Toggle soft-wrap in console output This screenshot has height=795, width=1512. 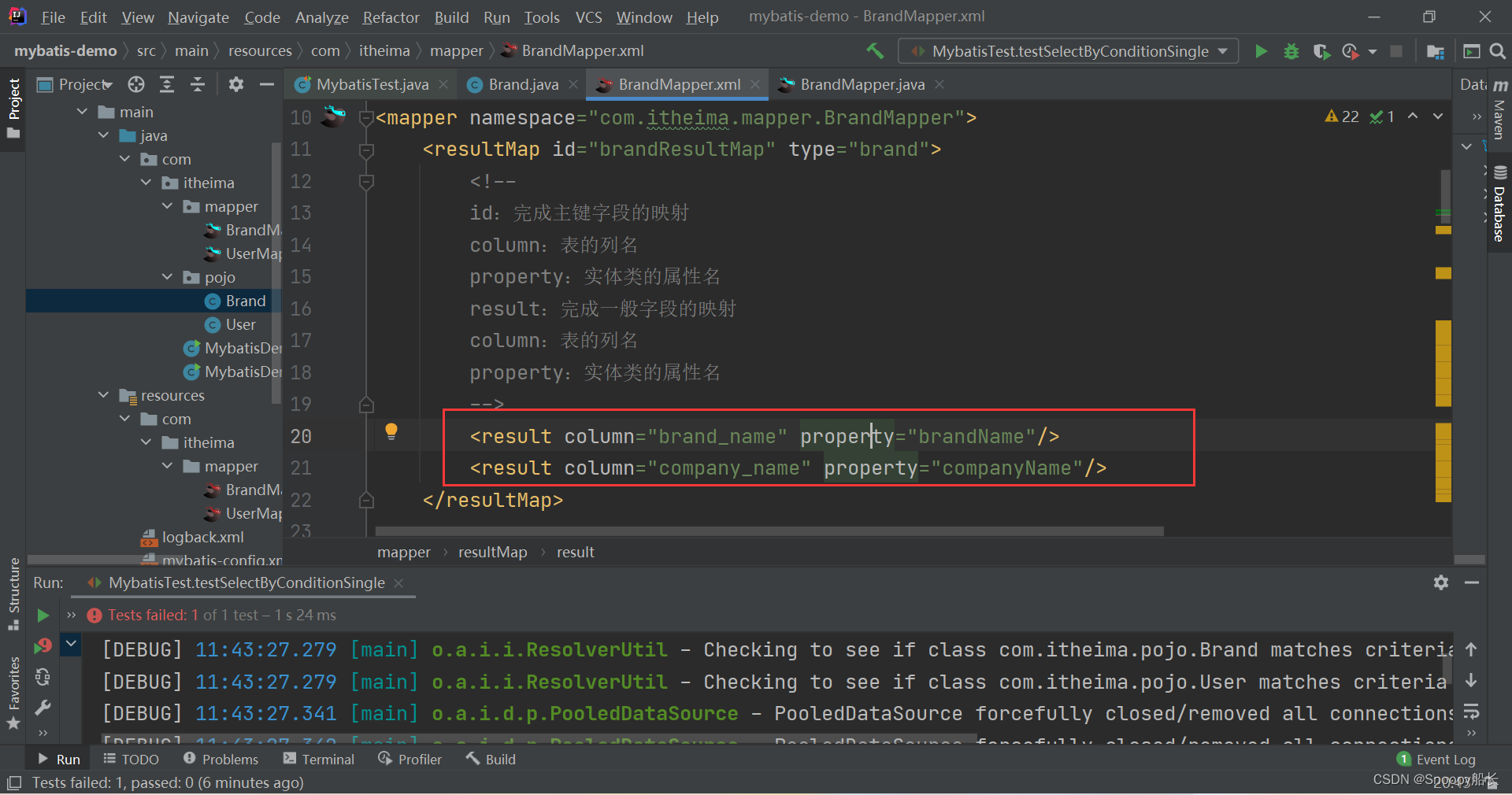tap(1471, 712)
